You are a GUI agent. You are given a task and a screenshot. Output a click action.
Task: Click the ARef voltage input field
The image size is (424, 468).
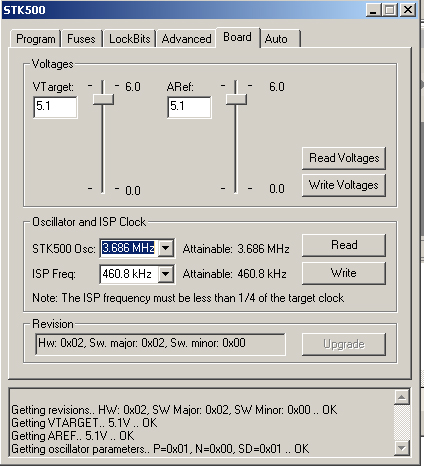[x=189, y=107]
